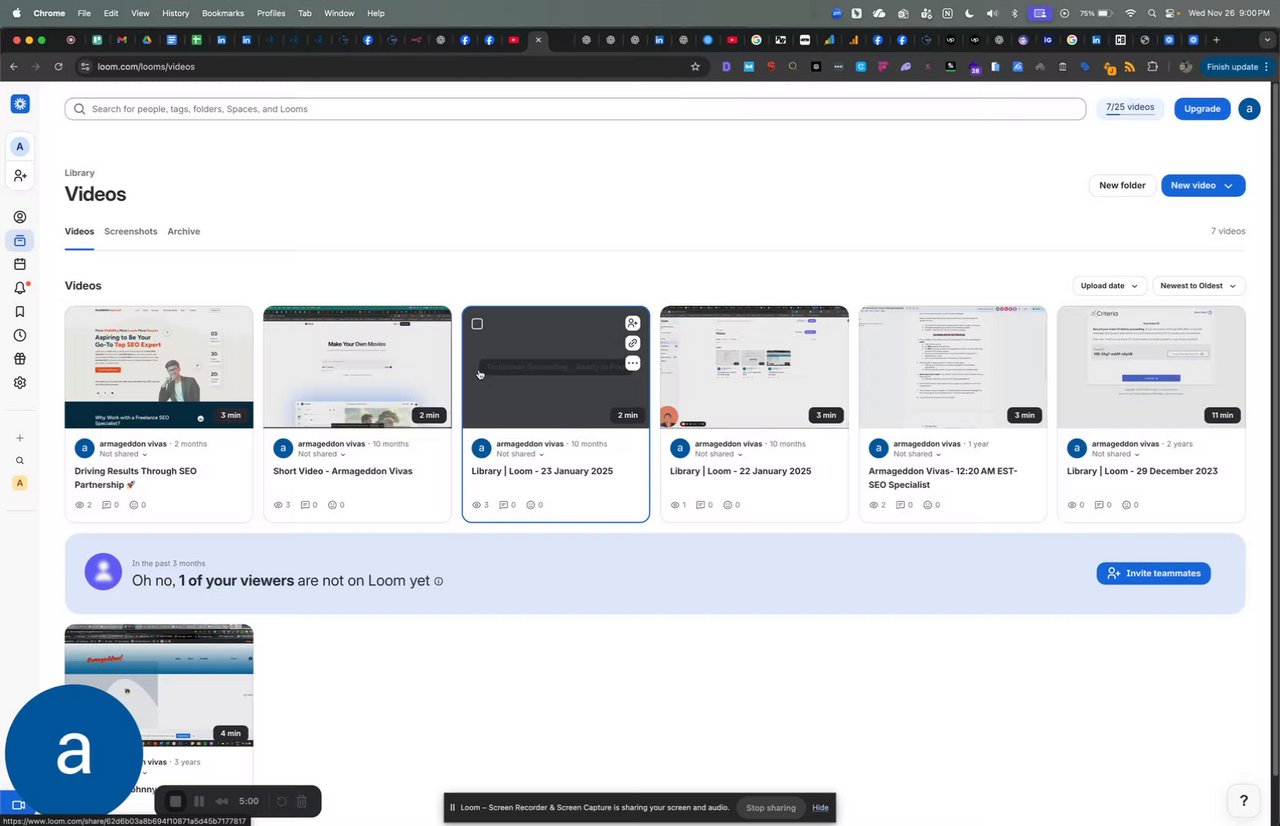Click the trash delete icon in recorder bar
The width and height of the screenshot is (1280, 826).
pyautogui.click(x=302, y=801)
